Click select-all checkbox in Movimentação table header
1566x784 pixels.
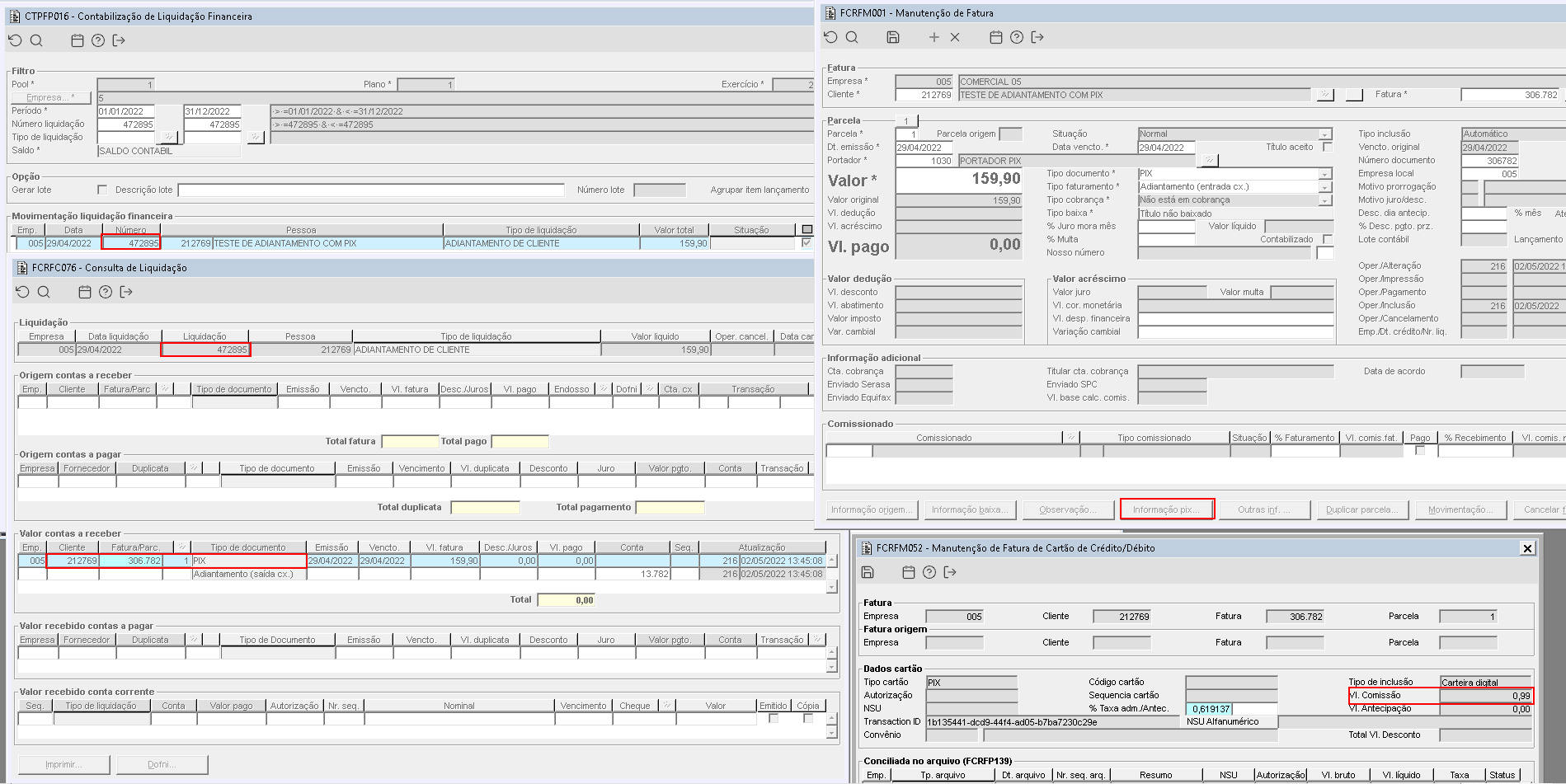807,230
